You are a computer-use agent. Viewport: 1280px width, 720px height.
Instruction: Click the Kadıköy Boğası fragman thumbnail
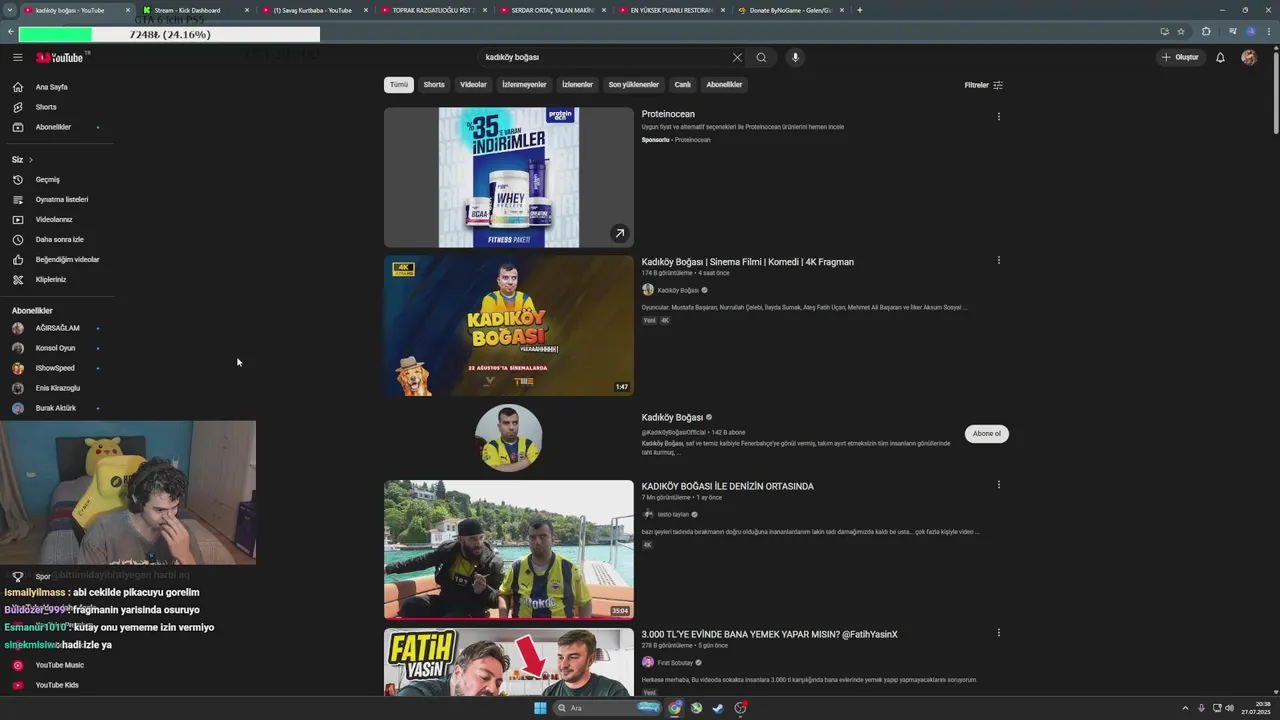coord(509,325)
